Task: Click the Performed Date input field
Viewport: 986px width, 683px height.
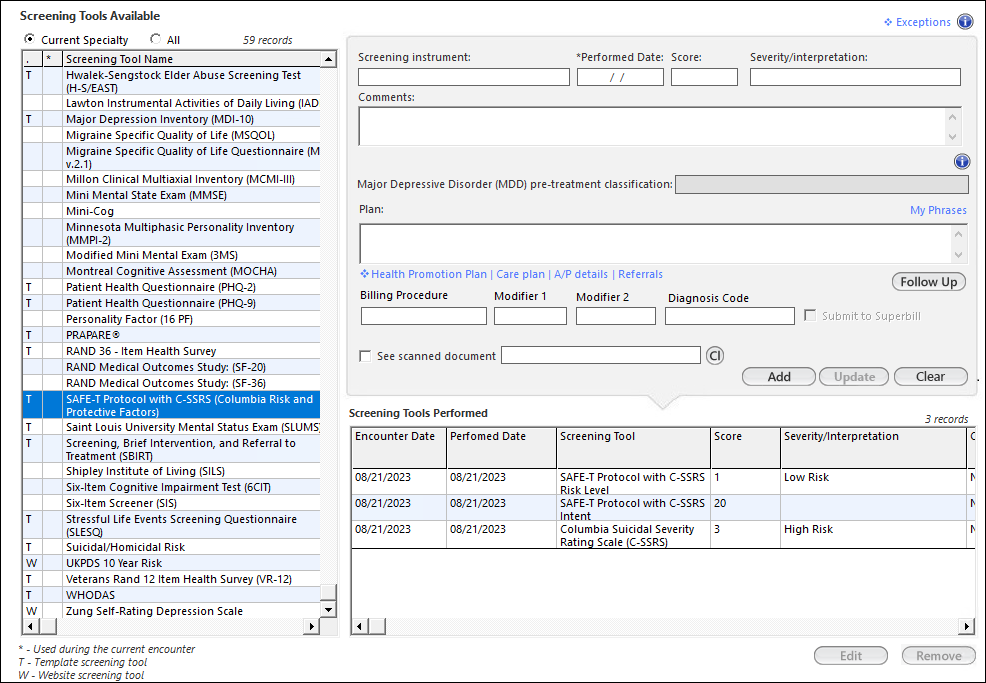Action: tap(620, 77)
